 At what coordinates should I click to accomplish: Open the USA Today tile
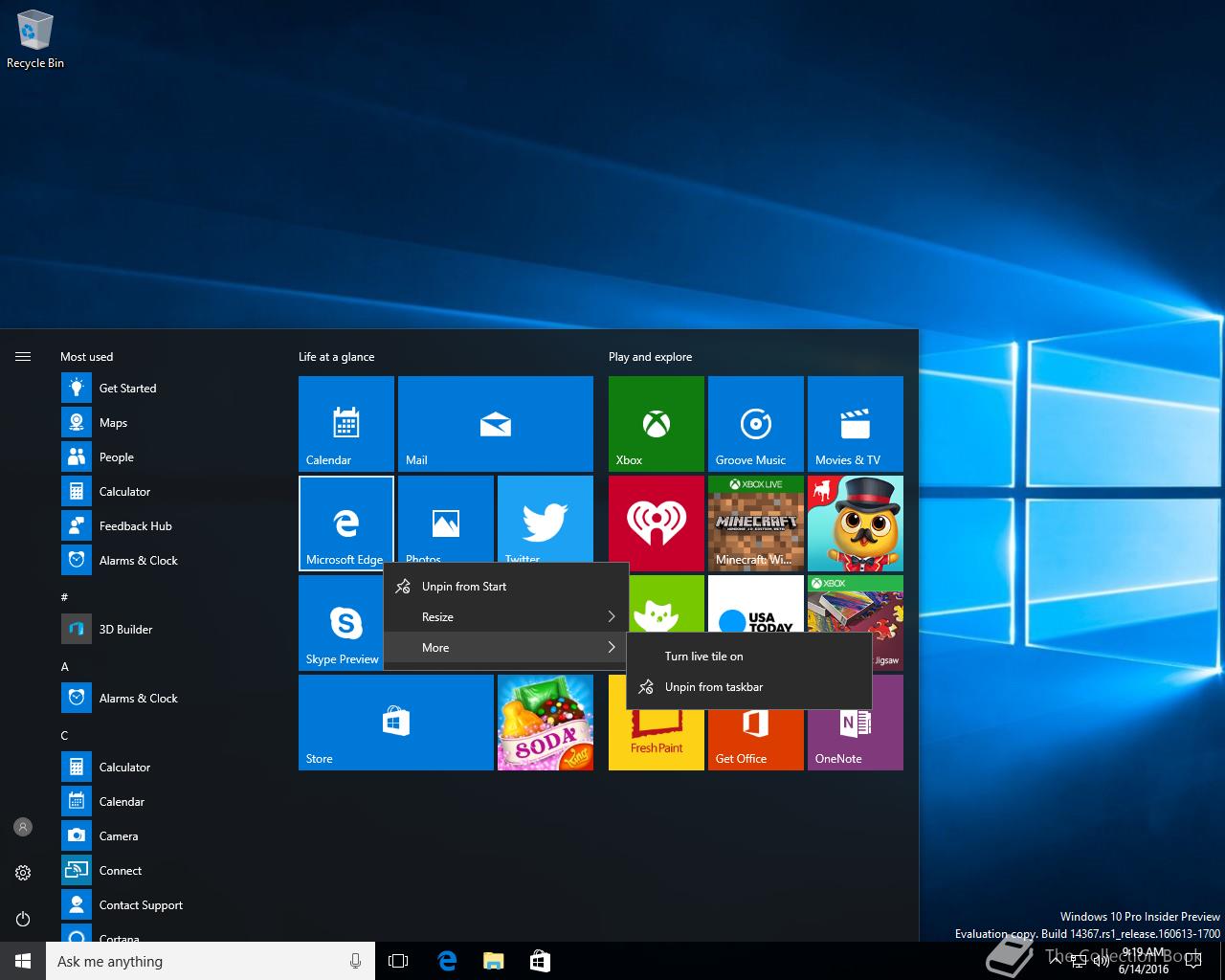tap(756, 603)
